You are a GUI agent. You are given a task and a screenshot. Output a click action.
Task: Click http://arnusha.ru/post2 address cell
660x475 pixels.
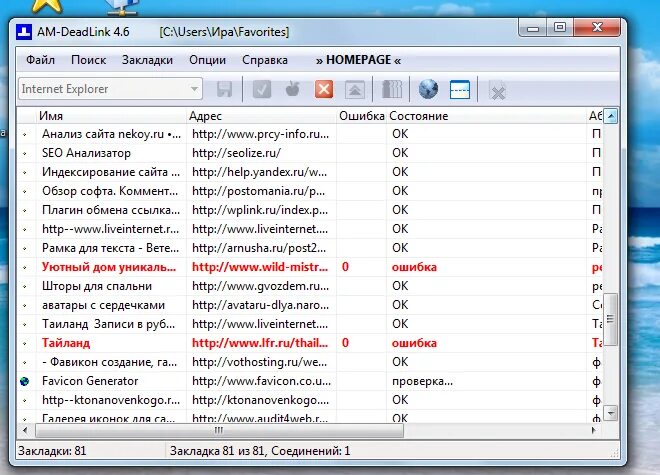pos(259,248)
